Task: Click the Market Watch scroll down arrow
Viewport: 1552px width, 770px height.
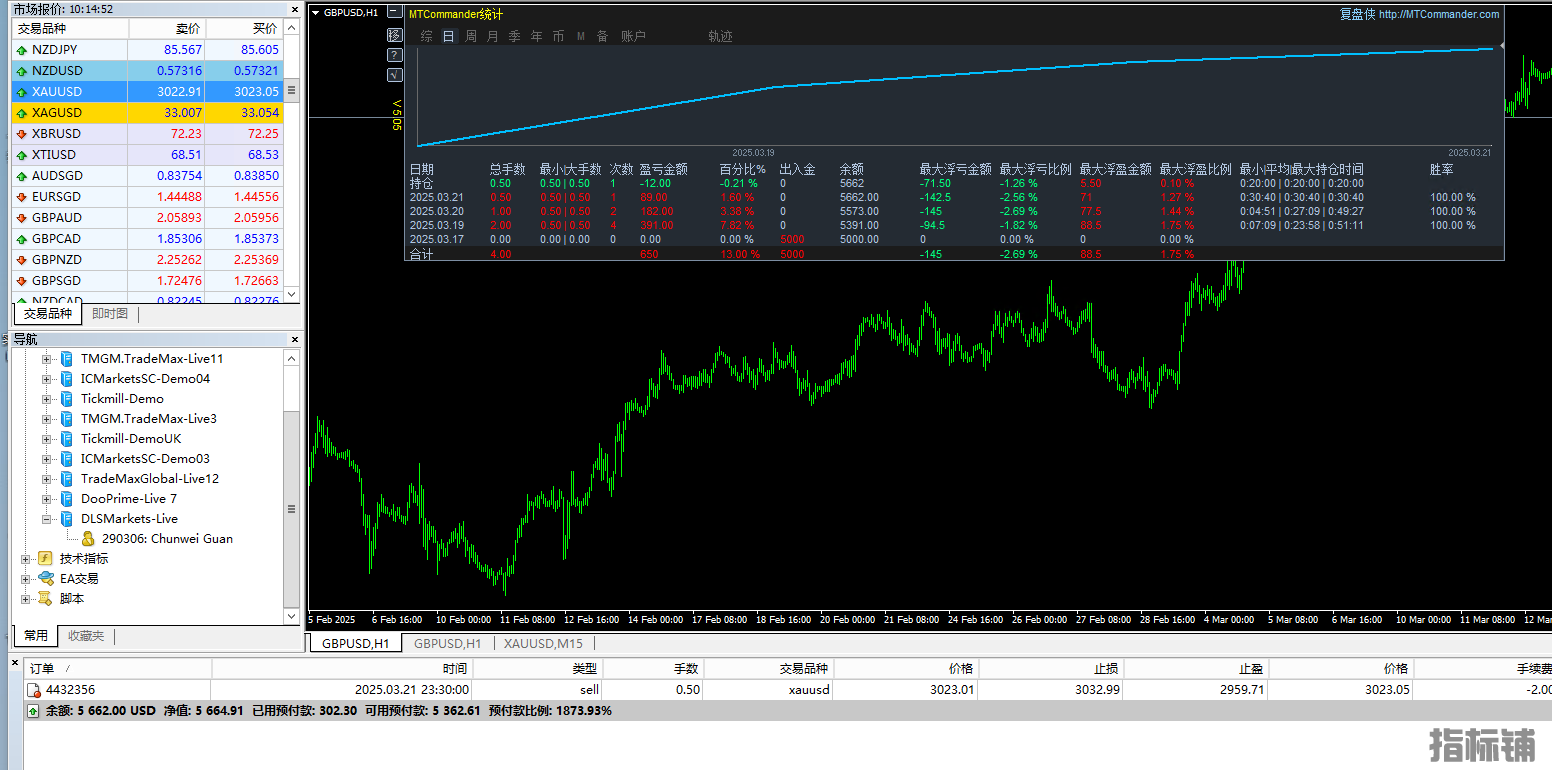Action: coord(292,294)
